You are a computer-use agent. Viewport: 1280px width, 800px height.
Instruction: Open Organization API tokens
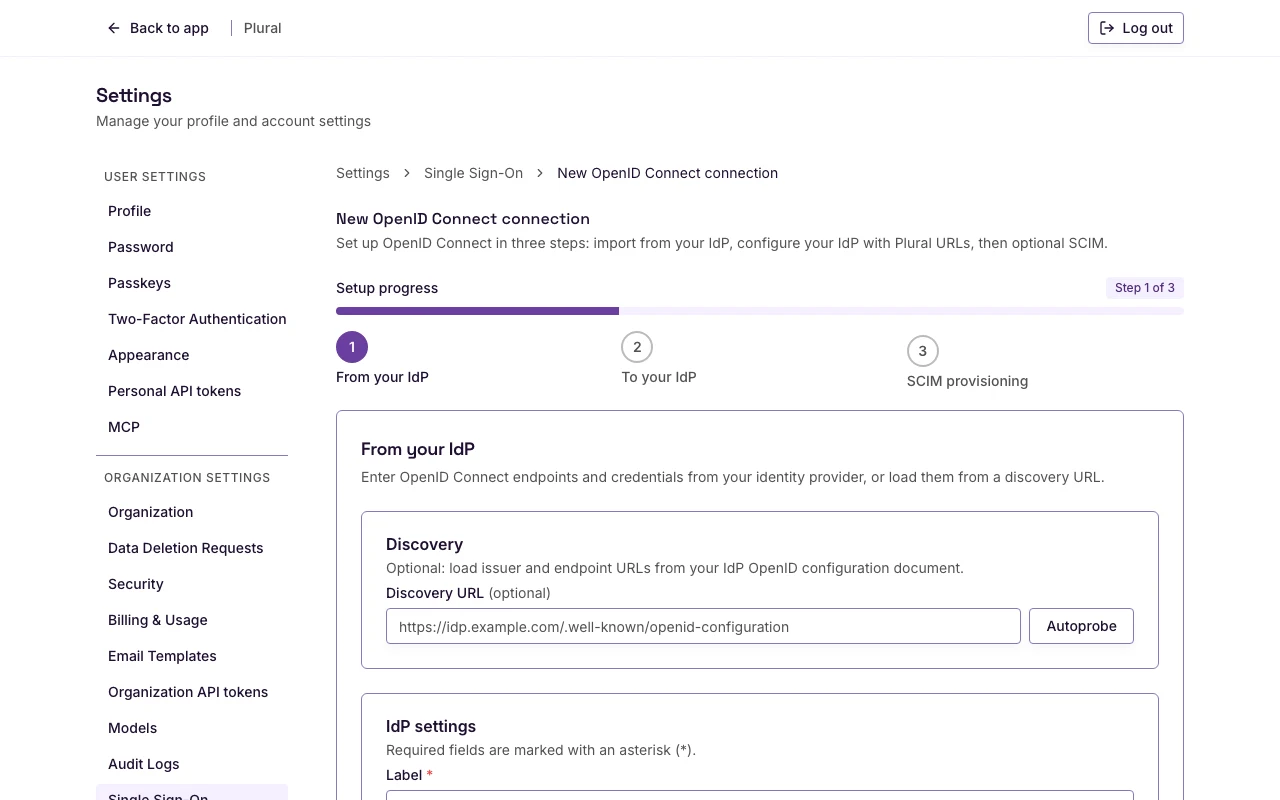pos(192,692)
